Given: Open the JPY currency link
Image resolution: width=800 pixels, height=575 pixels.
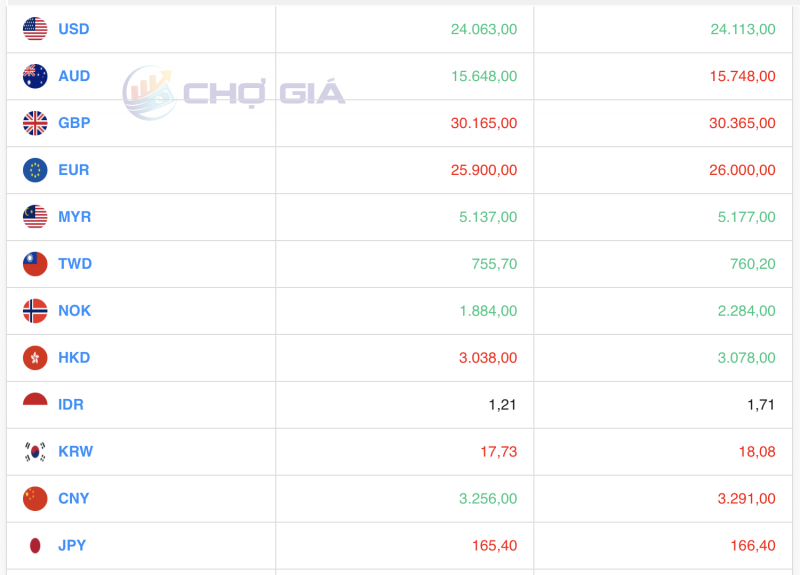Looking at the screenshot, I should click(72, 545).
